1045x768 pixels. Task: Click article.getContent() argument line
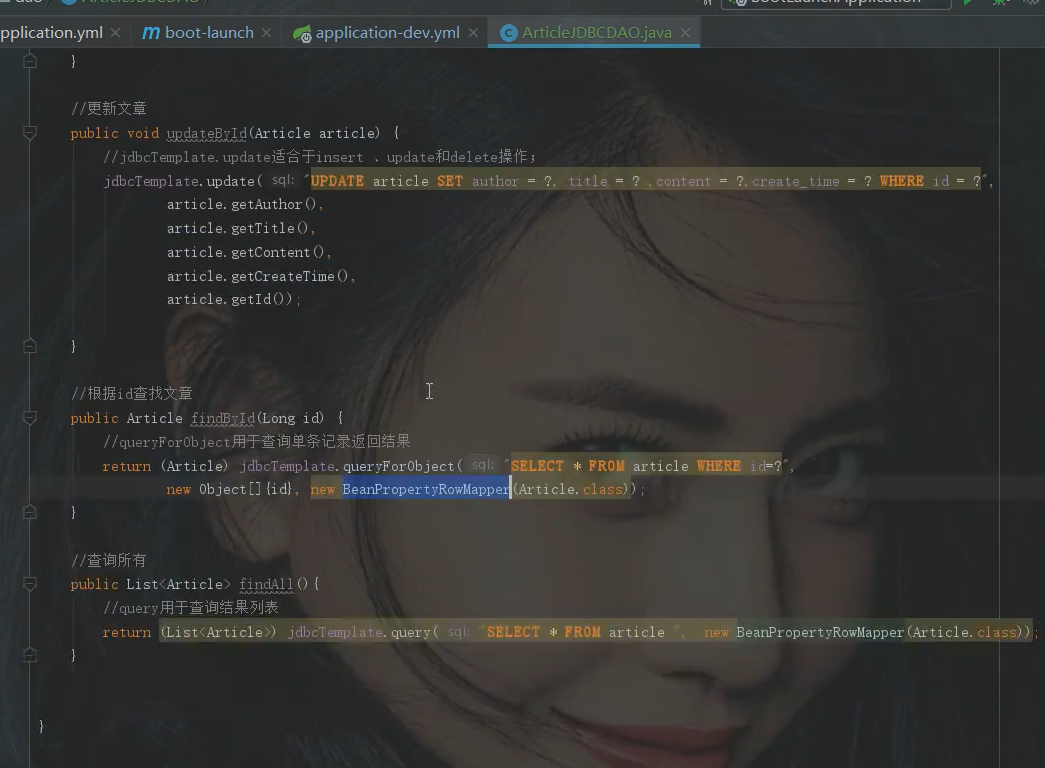pyautogui.click(x=249, y=253)
